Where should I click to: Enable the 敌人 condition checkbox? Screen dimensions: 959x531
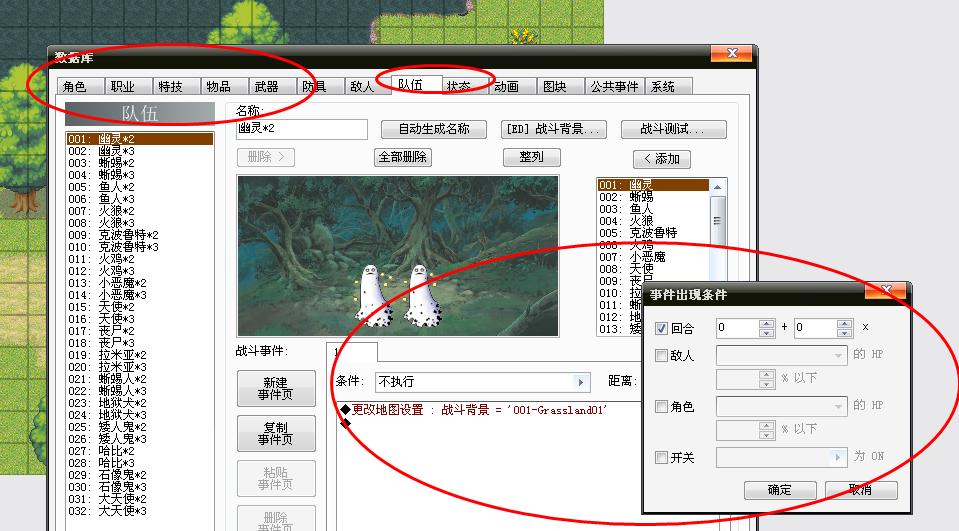pos(661,355)
